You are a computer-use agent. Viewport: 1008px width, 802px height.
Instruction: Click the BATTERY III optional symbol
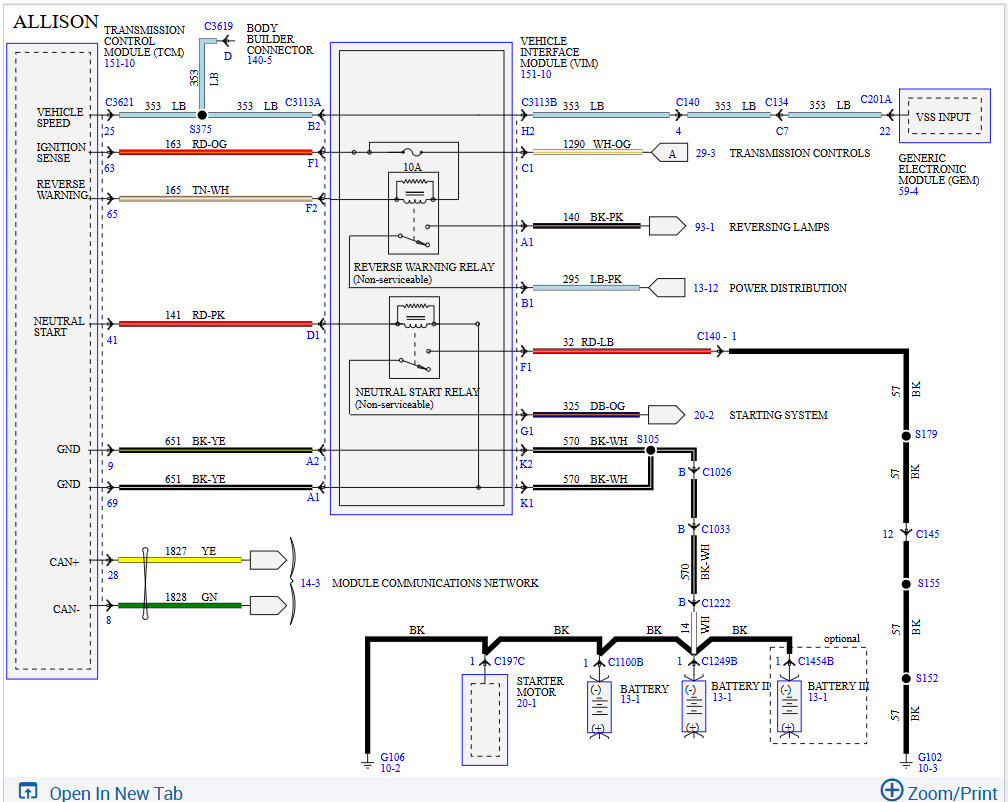pos(789,706)
